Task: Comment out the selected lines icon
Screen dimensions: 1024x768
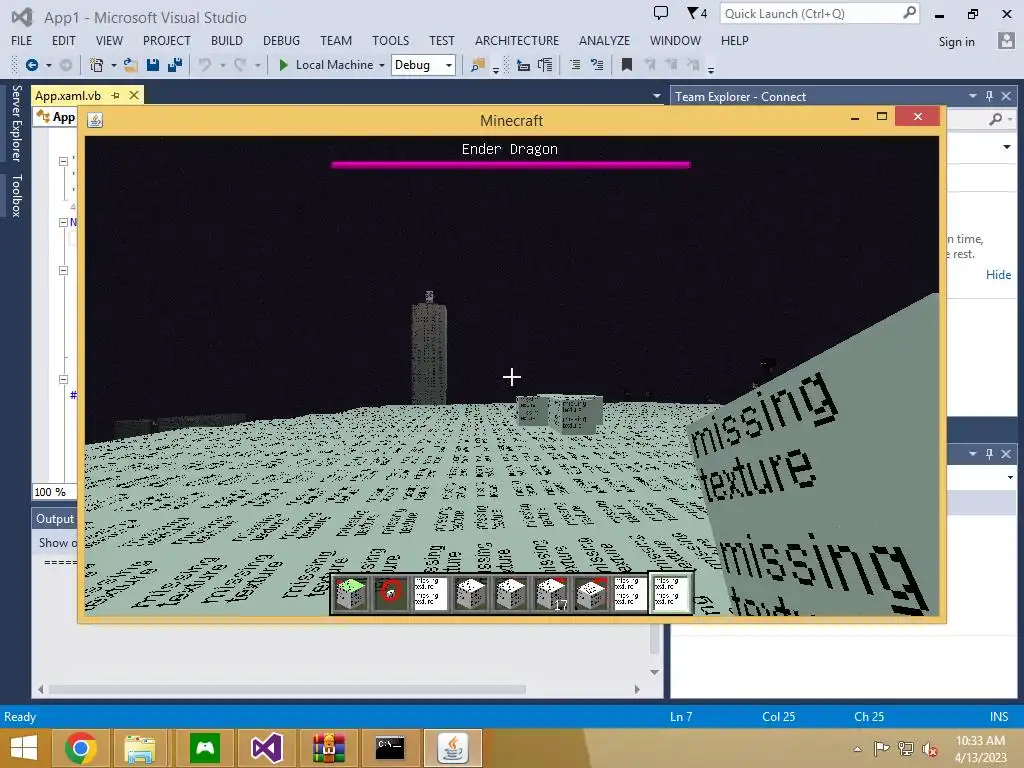Action: [x=575, y=65]
